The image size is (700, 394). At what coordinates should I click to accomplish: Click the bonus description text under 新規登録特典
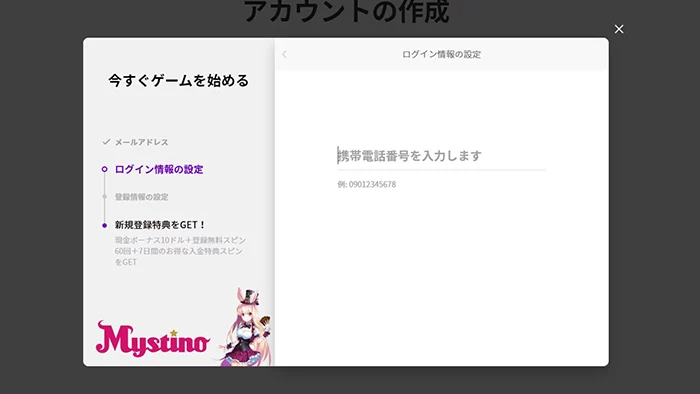(180, 251)
